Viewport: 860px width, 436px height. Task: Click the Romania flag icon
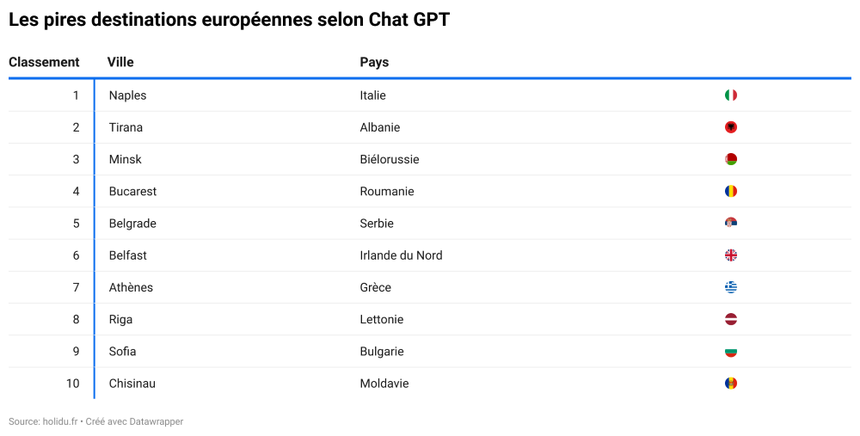(x=731, y=191)
